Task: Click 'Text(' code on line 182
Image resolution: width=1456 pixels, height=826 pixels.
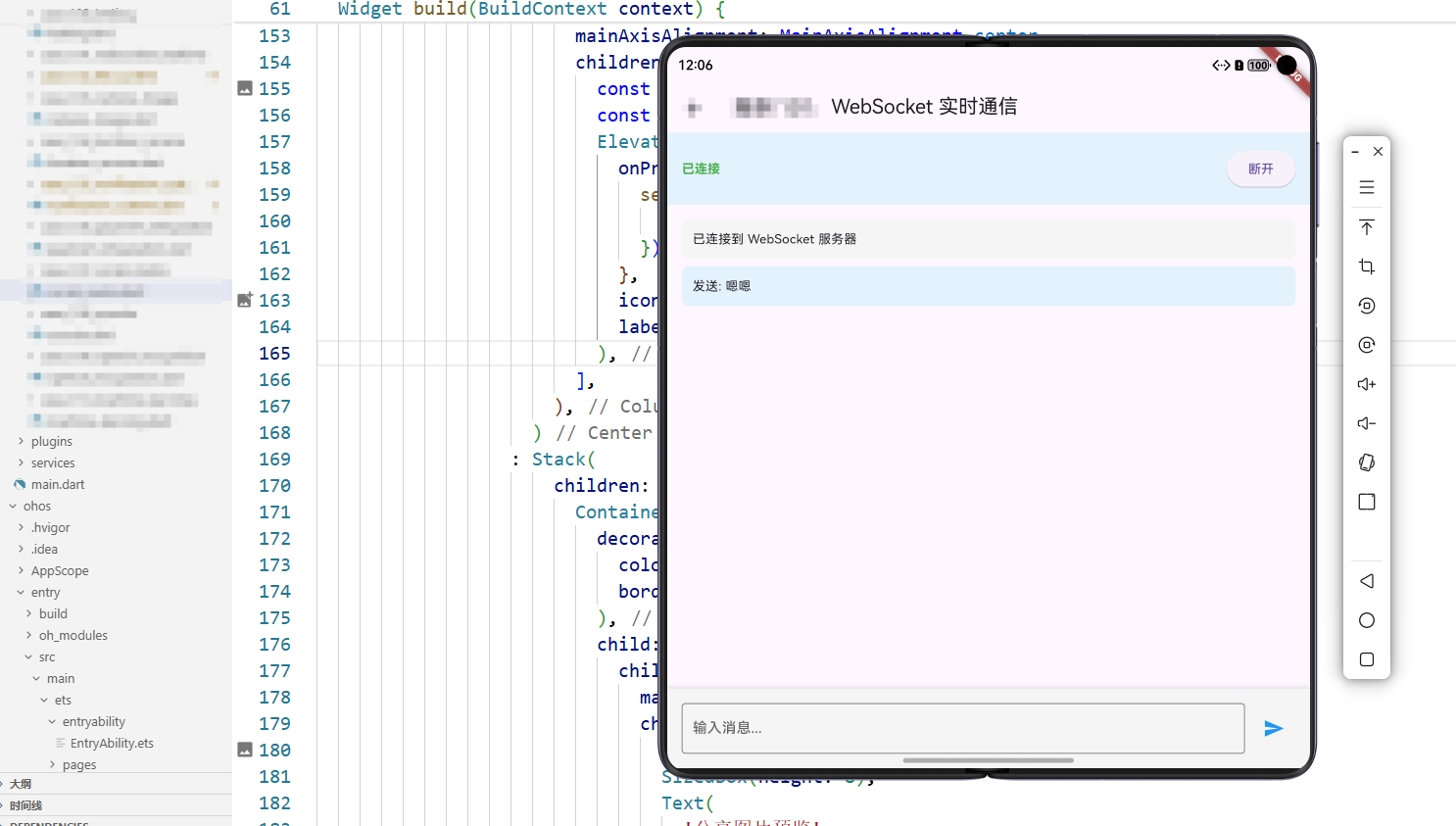Action: 688,802
